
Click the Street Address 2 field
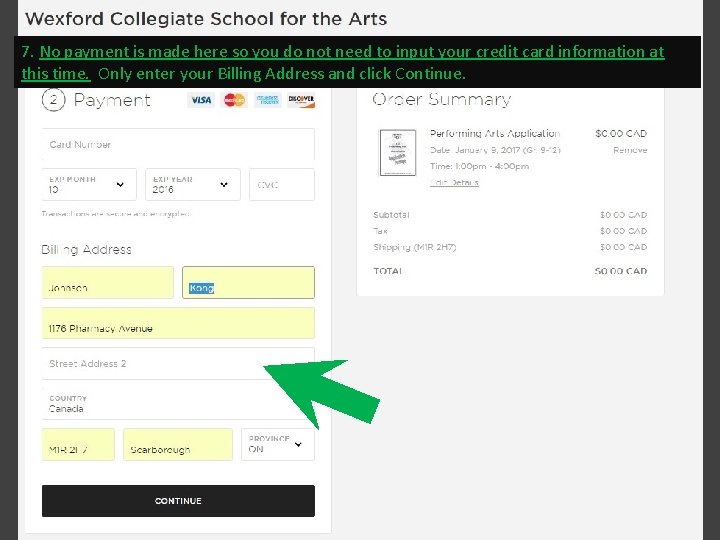(178, 364)
